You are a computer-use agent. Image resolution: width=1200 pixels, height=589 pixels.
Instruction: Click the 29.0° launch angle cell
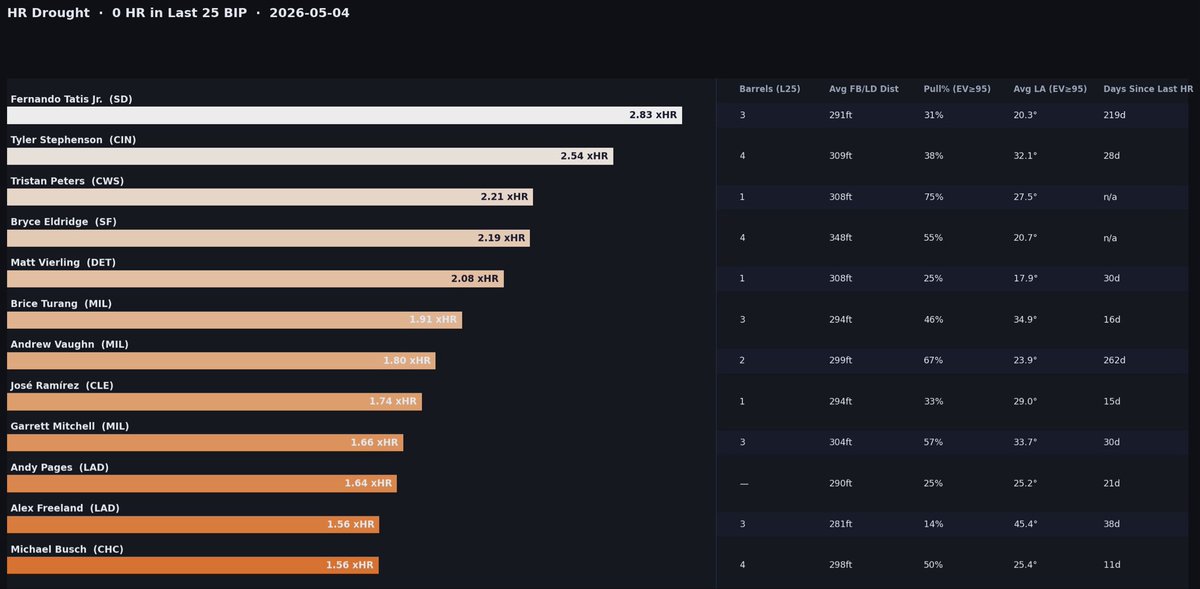click(1025, 402)
